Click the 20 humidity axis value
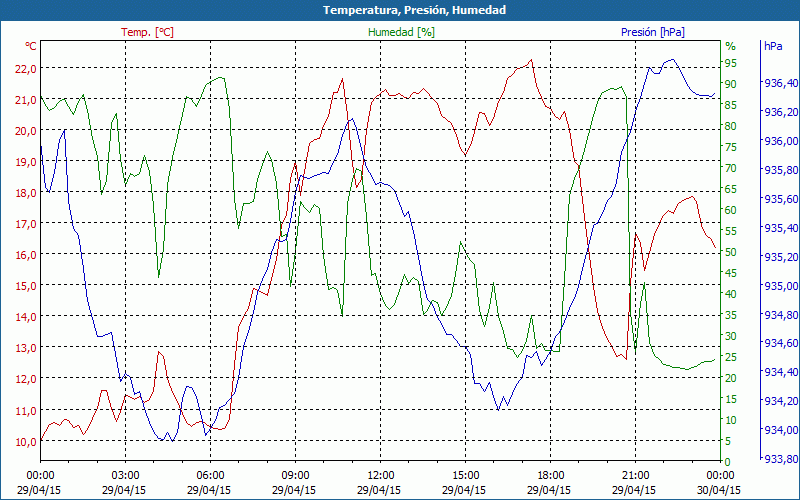This screenshot has width=800, height=500. click(731, 378)
